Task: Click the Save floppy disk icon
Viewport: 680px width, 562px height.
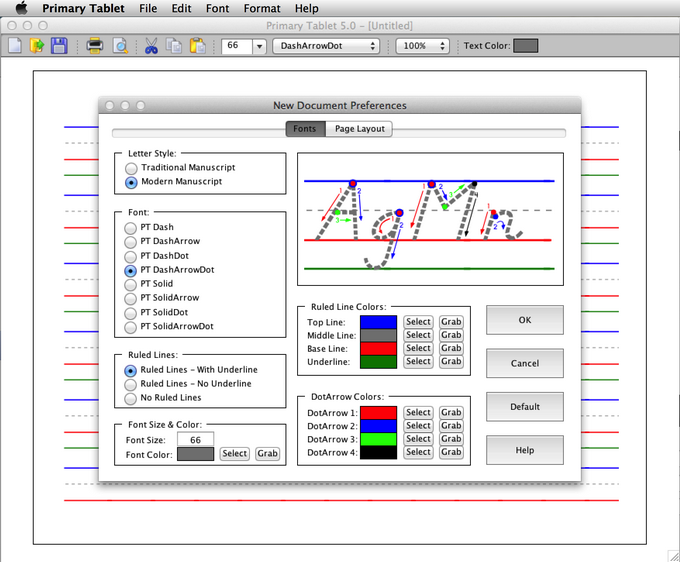Action: 59,46
